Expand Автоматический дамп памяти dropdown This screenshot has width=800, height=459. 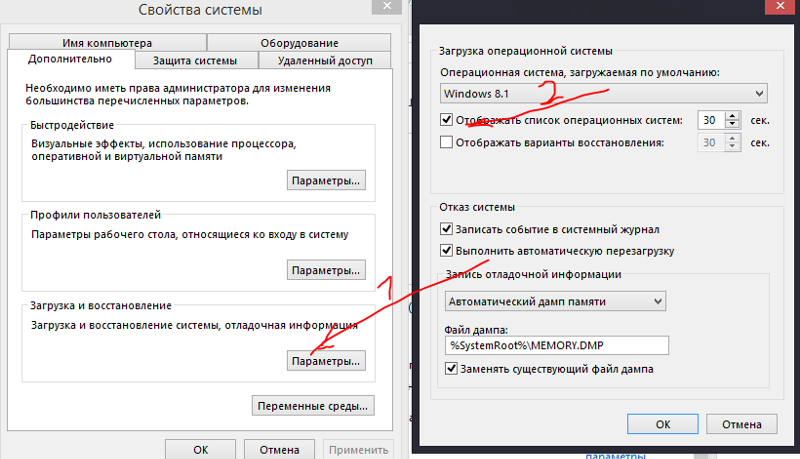coord(555,301)
